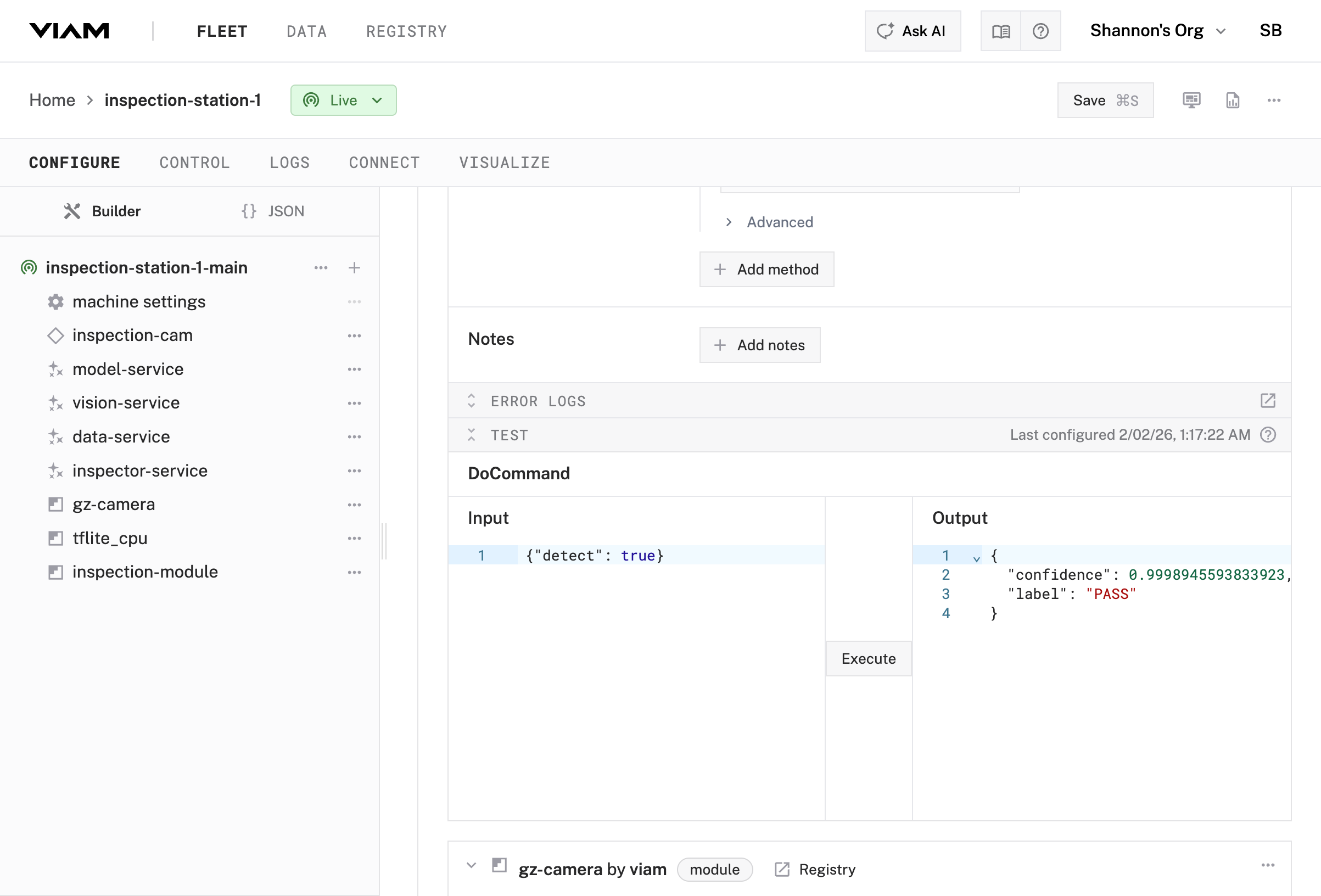
Task: Go to the LOGS tab
Action: point(289,163)
